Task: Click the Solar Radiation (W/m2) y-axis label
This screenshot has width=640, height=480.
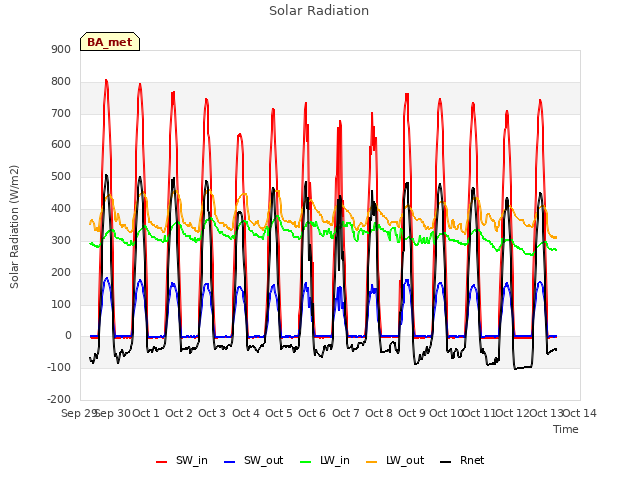Action: [14, 227]
